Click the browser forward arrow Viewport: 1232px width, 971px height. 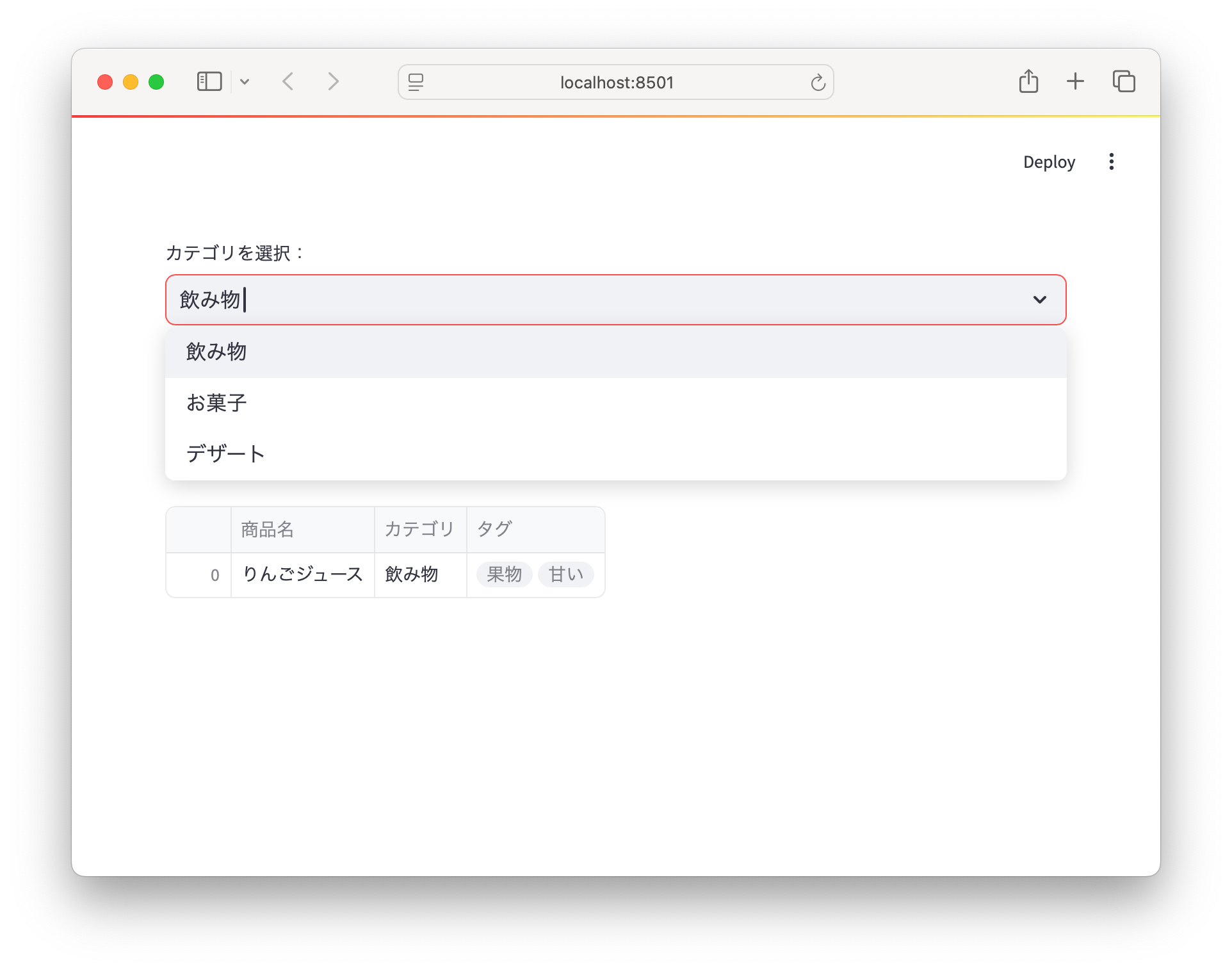(333, 81)
